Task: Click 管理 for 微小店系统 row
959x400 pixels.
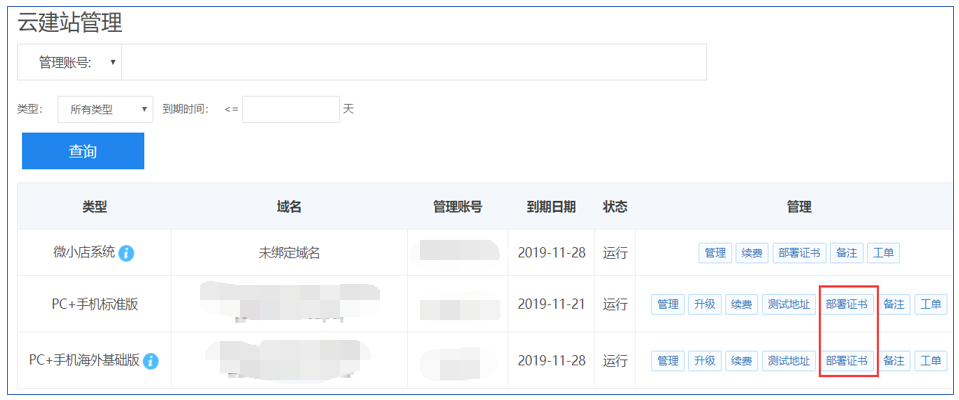Action: click(715, 253)
